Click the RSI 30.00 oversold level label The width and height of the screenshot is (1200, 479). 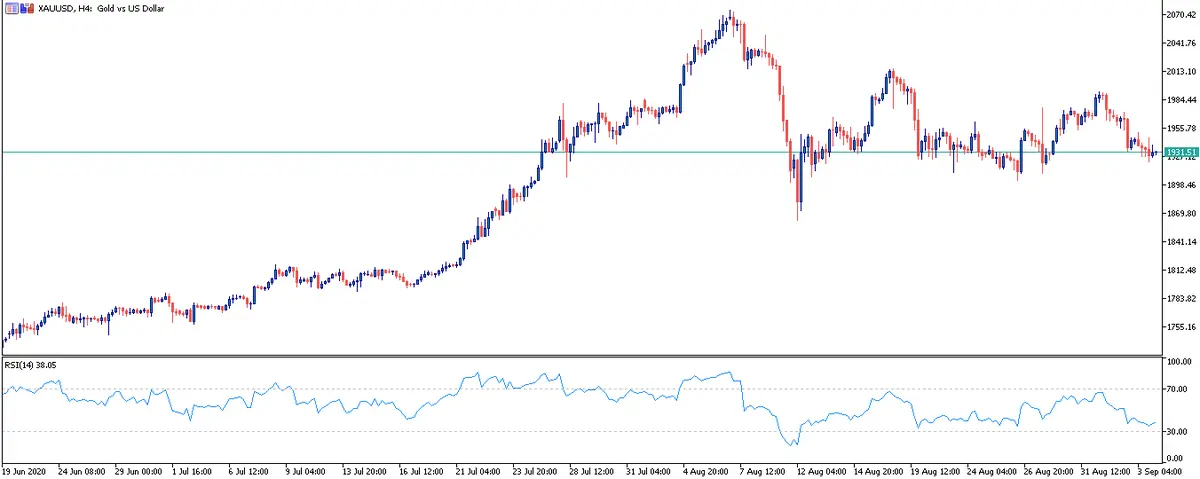[1179, 431]
